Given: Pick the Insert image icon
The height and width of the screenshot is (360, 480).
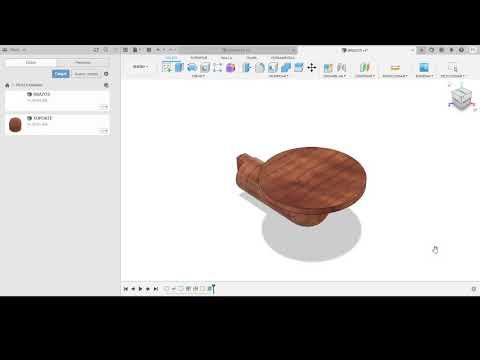Looking at the screenshot, I should (424, 68).
